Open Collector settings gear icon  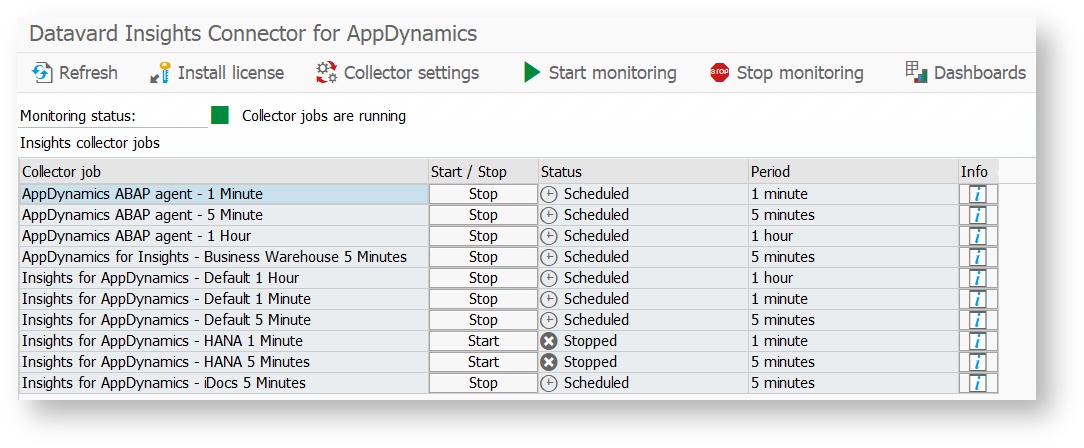(326, 73)
